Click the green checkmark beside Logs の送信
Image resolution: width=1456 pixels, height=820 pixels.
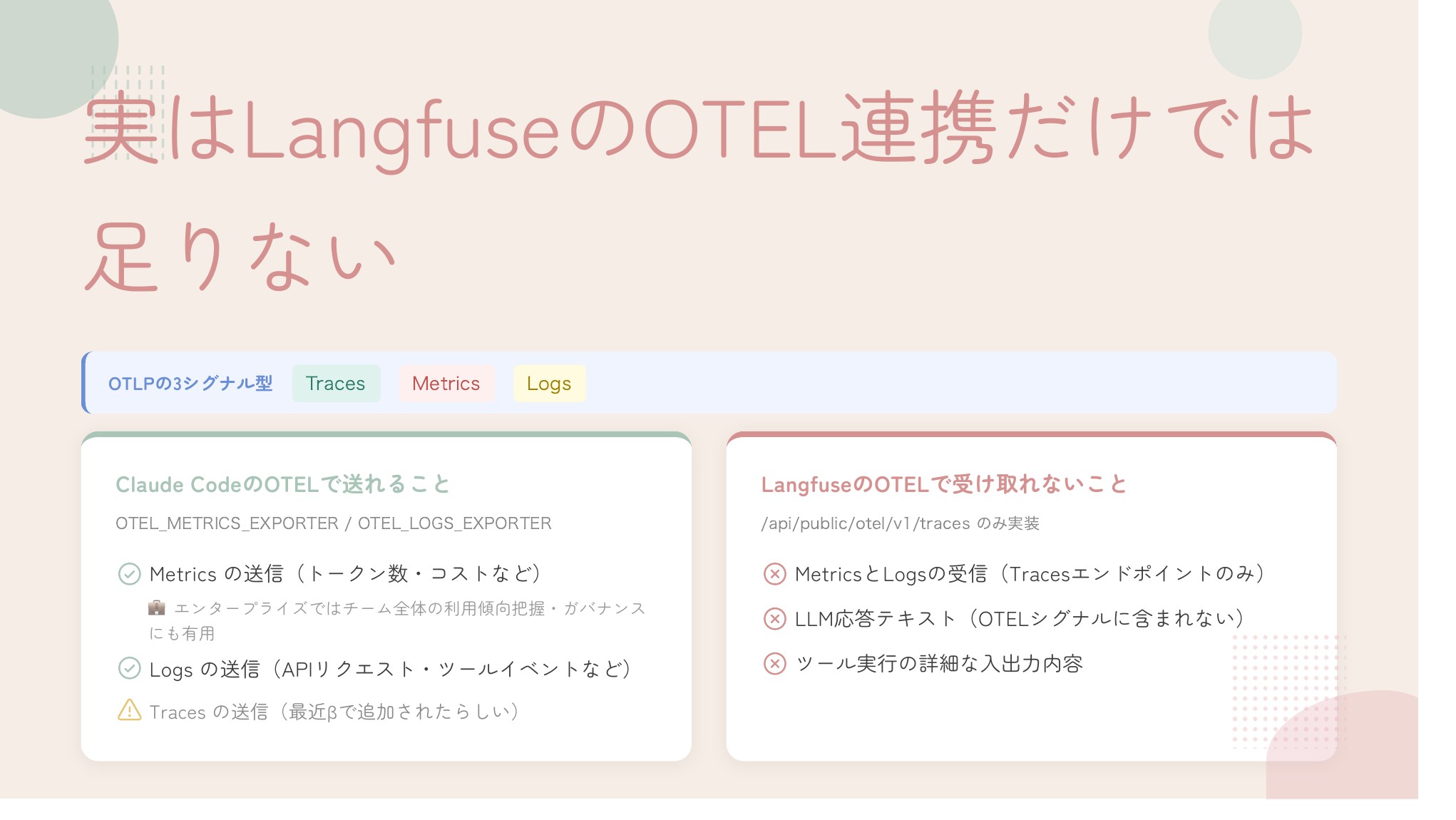coord(129,669)
